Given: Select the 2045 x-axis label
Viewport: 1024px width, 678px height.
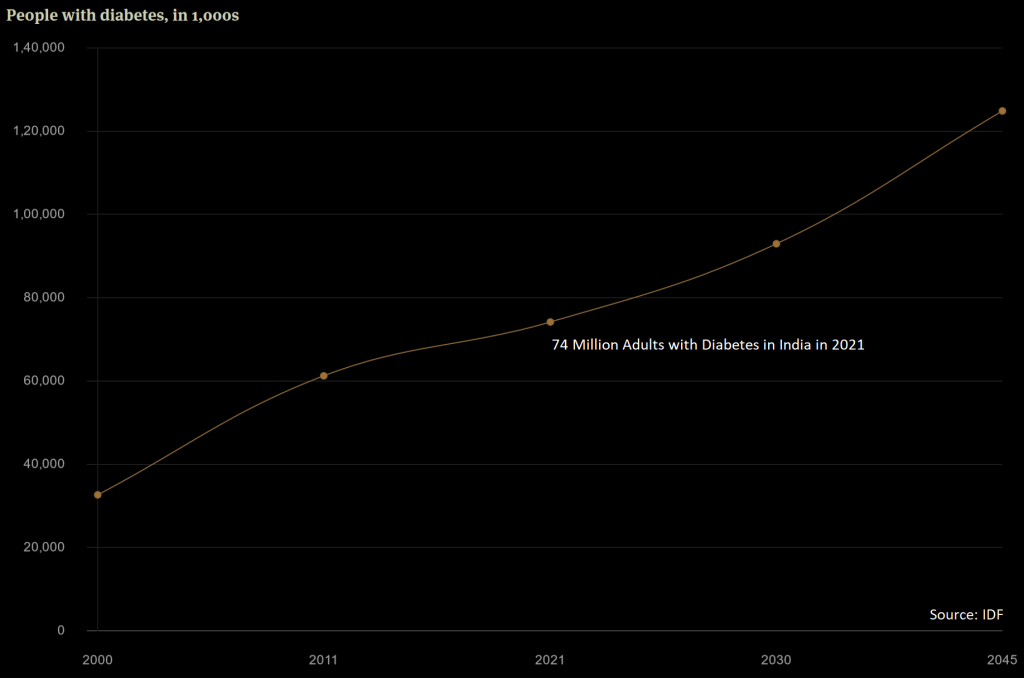Looking at the screenshot, I should point(1003,660).
